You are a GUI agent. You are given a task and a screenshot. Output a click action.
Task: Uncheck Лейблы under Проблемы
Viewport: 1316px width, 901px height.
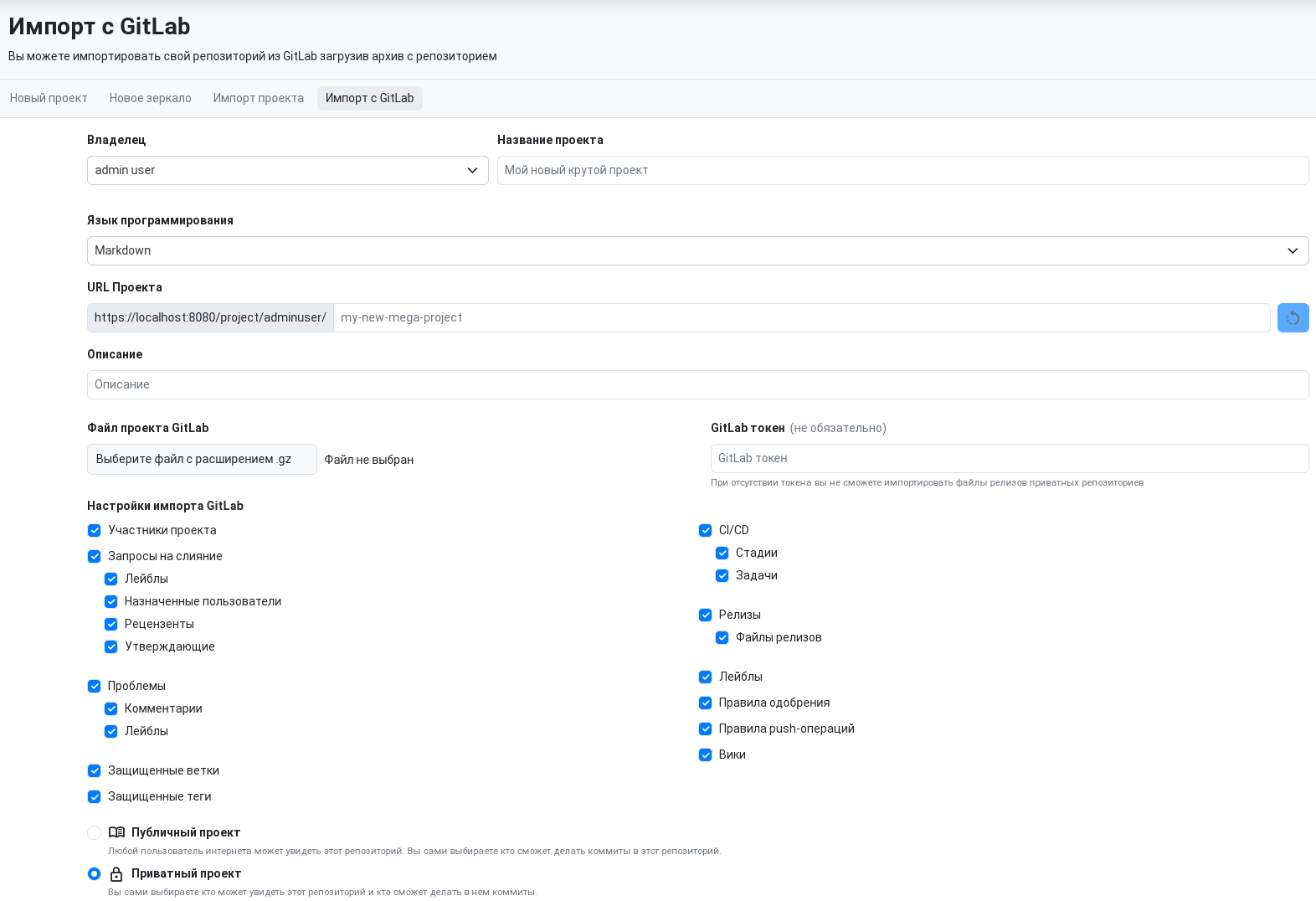(x=111, y=731)
